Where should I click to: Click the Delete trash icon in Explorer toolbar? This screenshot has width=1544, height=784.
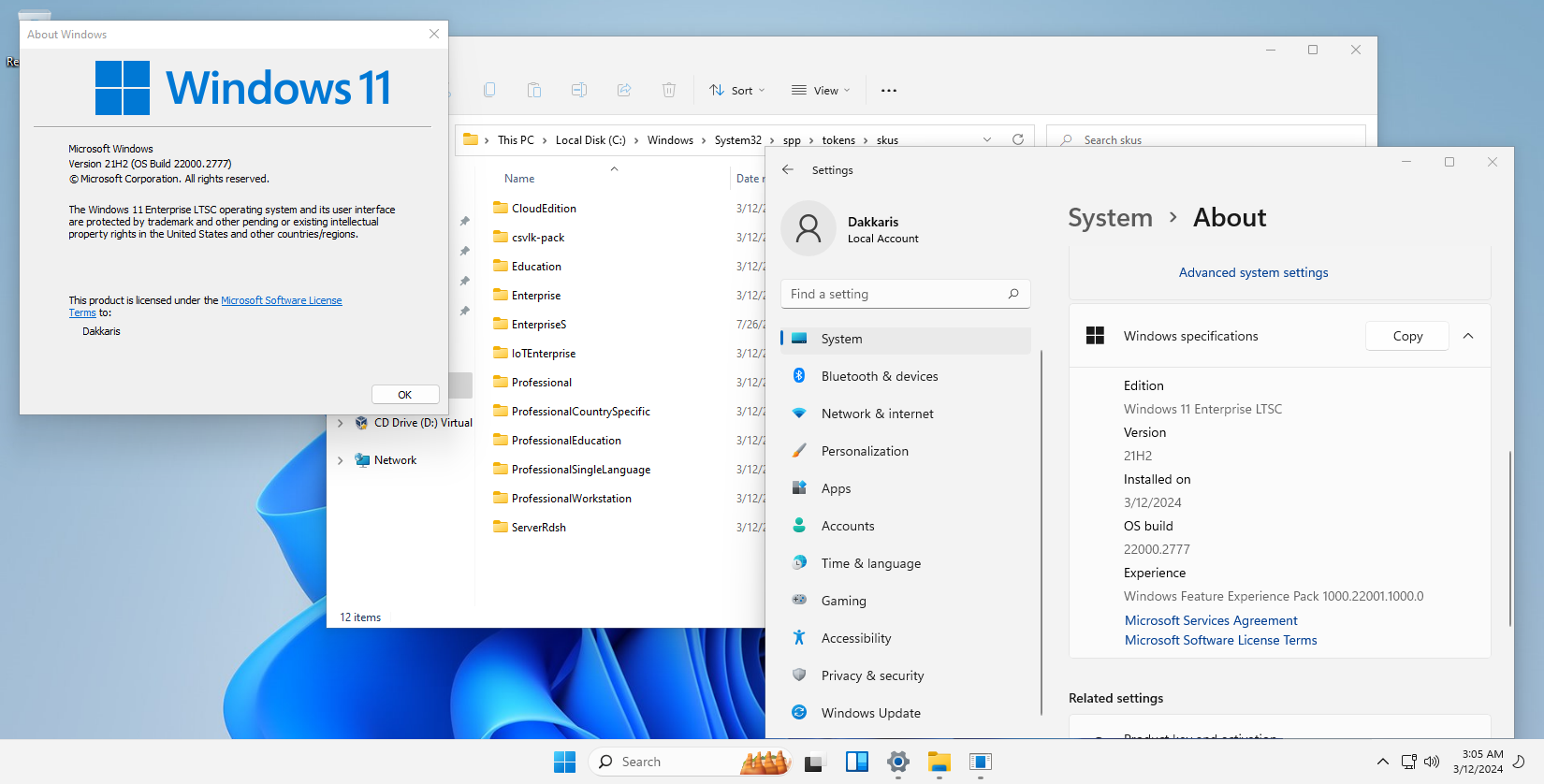[668, 90]
